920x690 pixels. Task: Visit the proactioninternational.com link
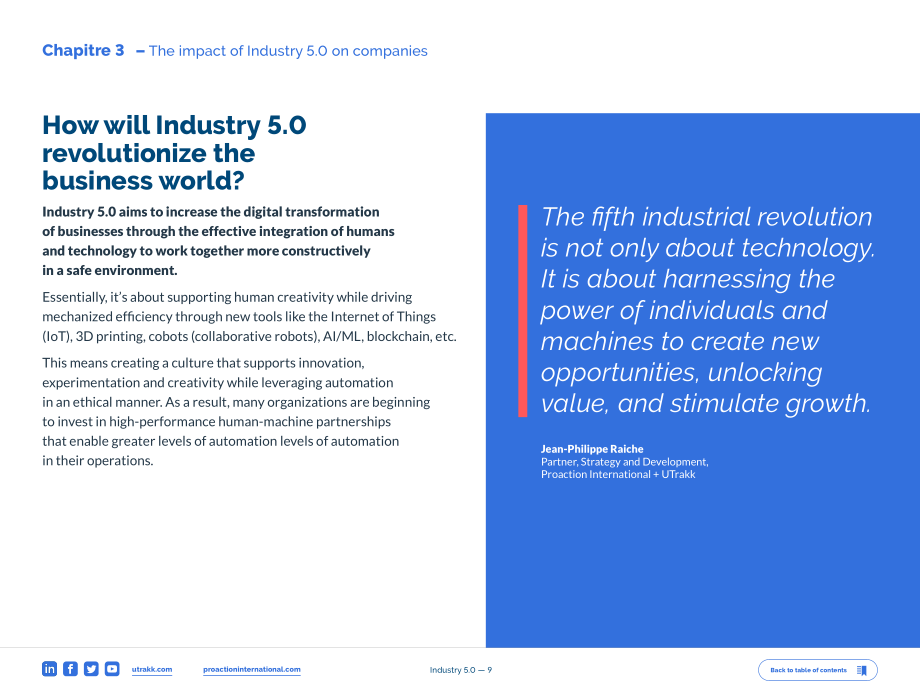pos(252,669)
